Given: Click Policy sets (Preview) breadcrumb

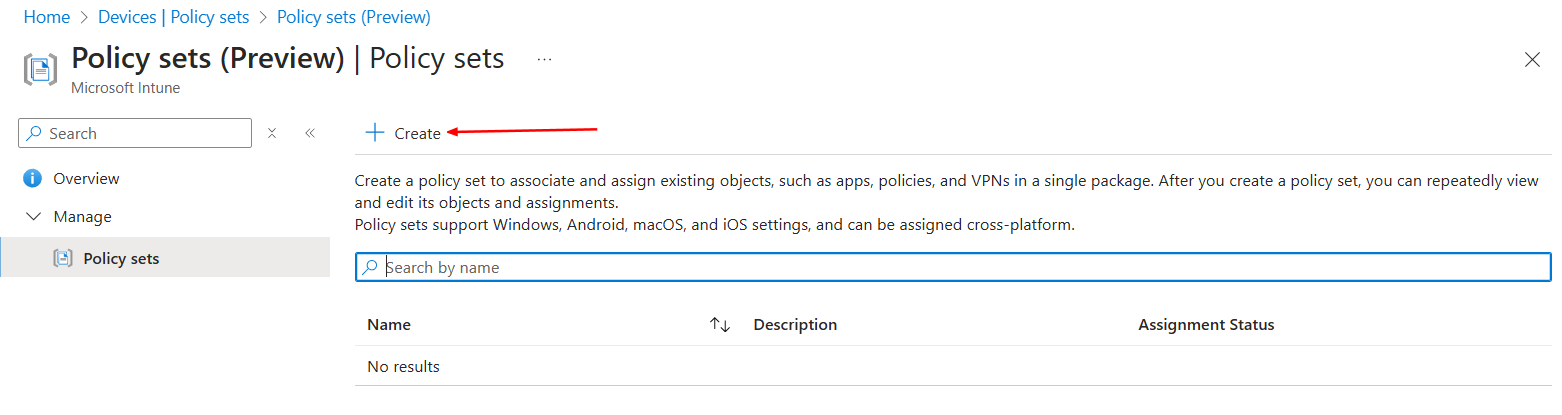Looking at the screenshot, I should (x=354, y=17).
